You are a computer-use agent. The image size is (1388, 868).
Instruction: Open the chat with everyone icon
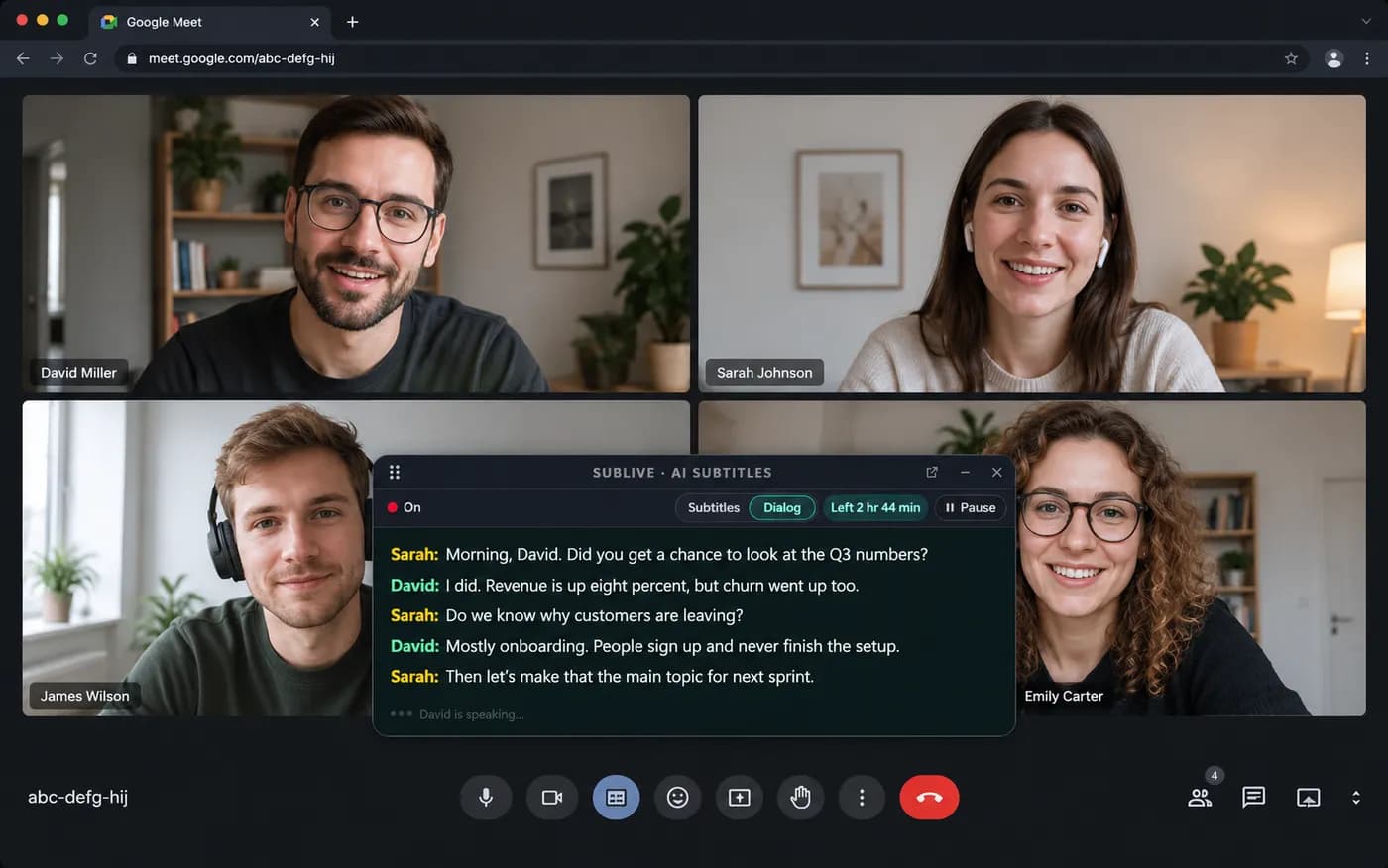click(1254, 797)
